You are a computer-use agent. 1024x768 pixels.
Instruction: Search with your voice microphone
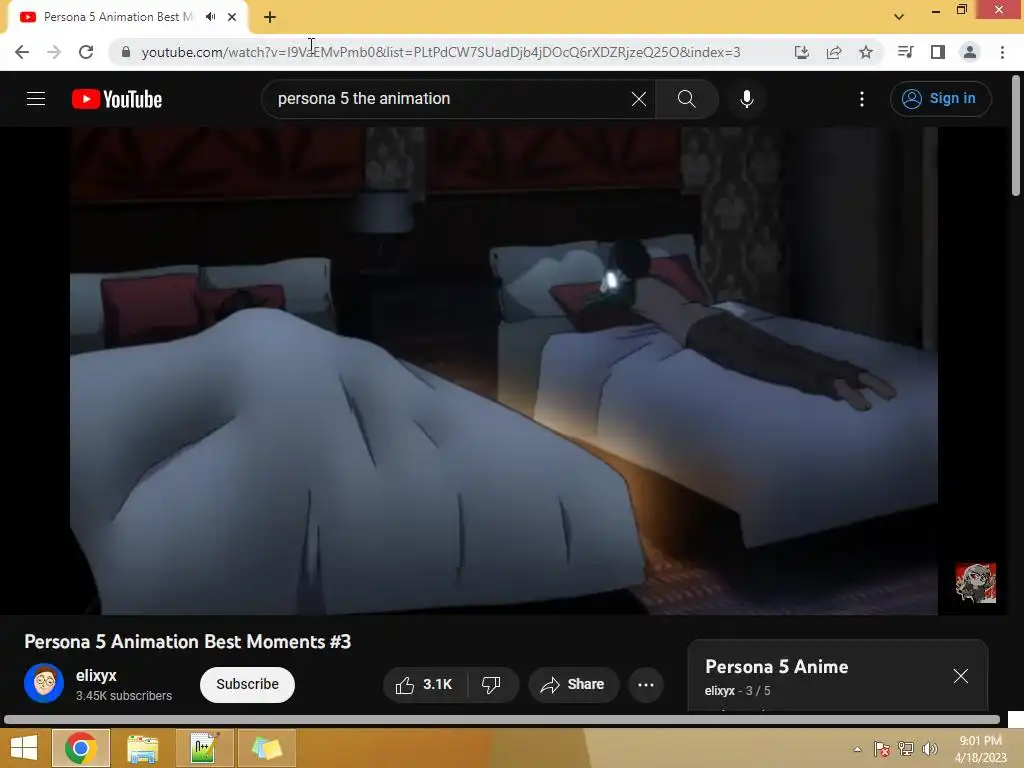tap(747, 99)
